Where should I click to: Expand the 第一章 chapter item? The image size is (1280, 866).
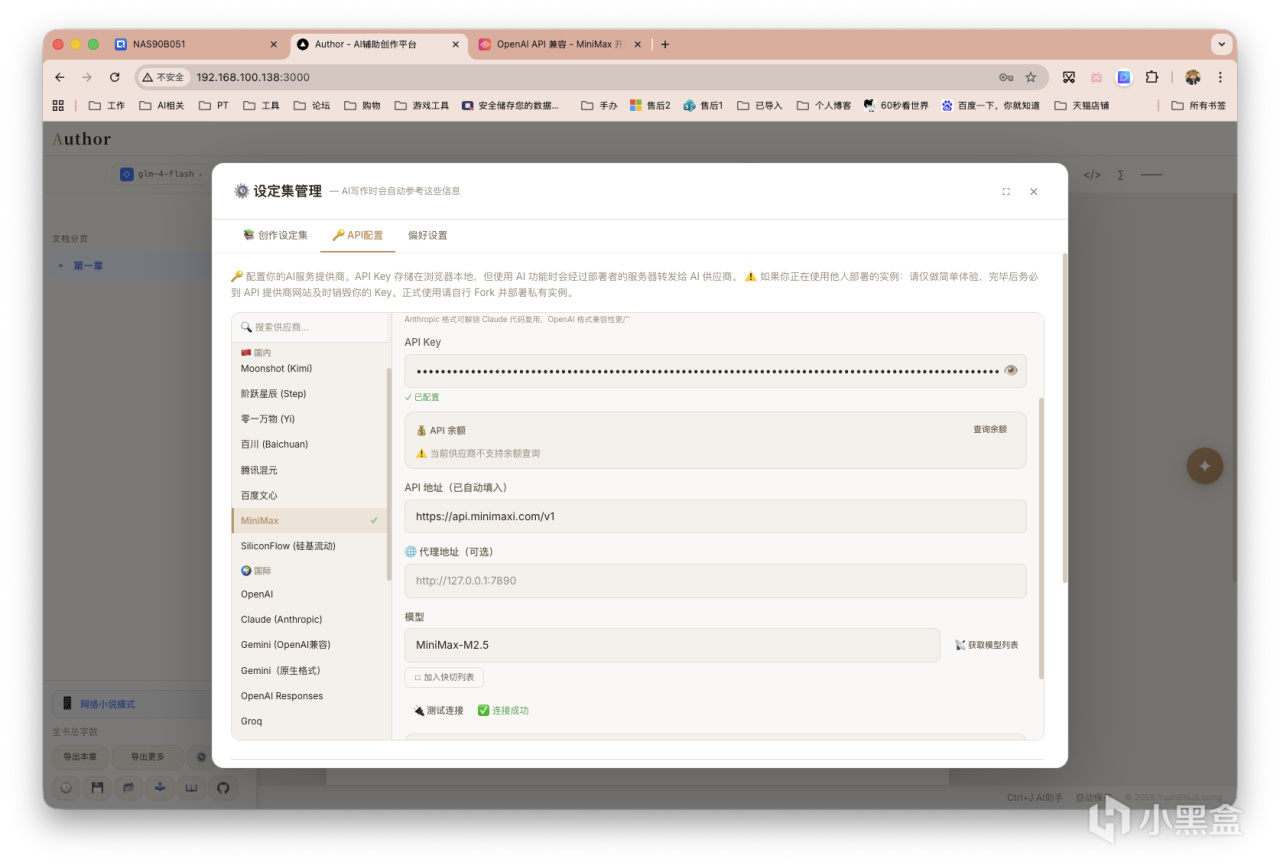pyautogui.click(x=60, y=266)
